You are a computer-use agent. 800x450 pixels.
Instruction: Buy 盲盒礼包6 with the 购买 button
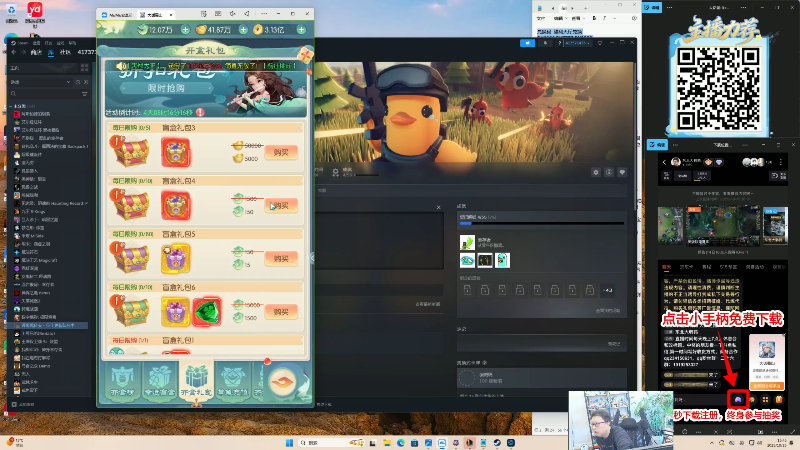(281, 311)
